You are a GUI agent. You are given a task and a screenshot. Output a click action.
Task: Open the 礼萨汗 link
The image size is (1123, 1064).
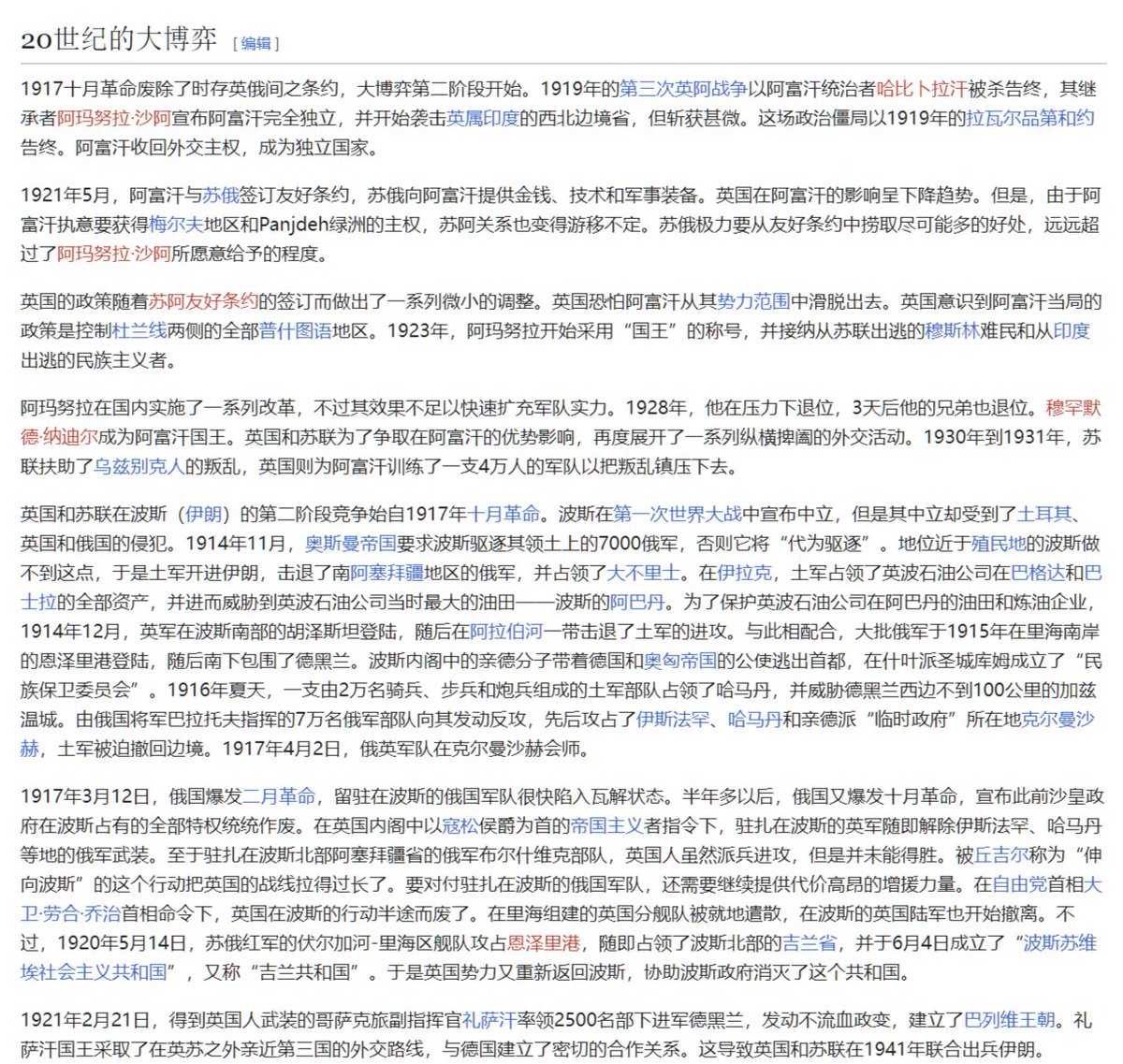[x=489, y=1019]
